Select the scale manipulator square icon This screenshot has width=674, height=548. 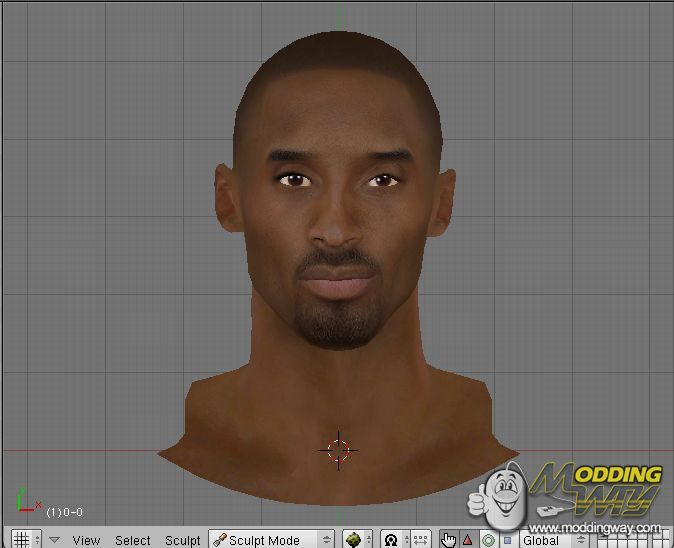507,540
